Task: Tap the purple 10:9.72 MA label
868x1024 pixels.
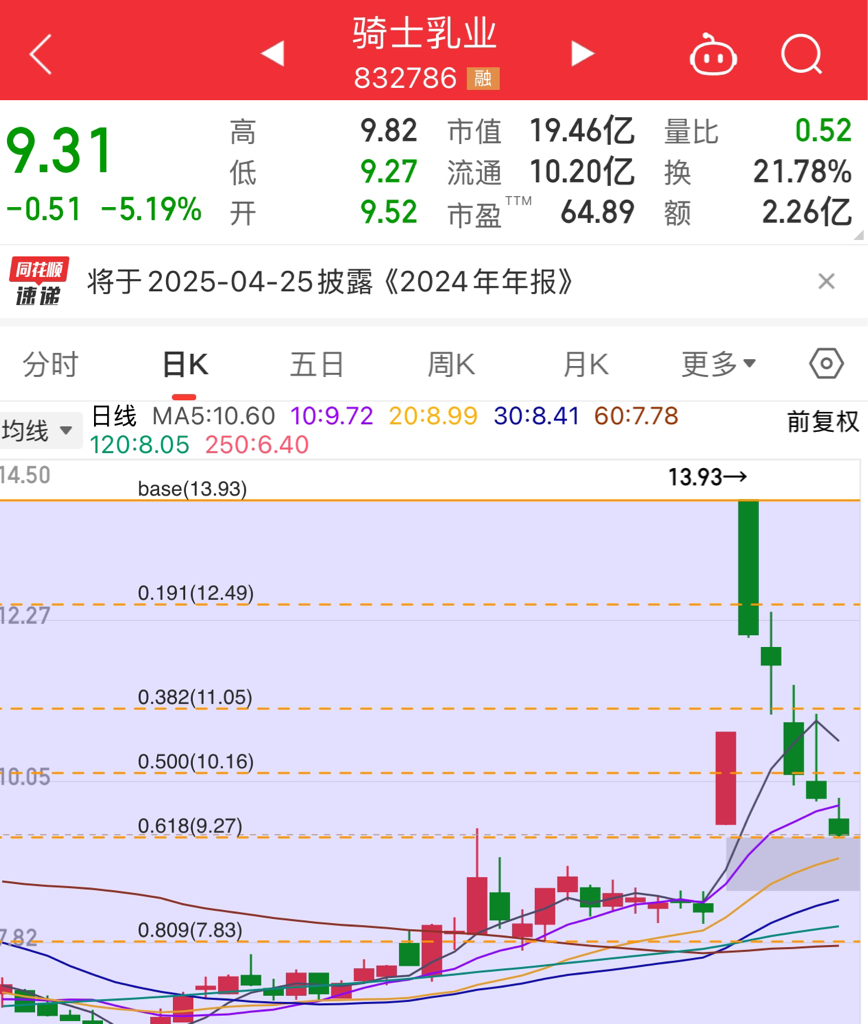Action: pyautogui.click(x=332, y=416)
